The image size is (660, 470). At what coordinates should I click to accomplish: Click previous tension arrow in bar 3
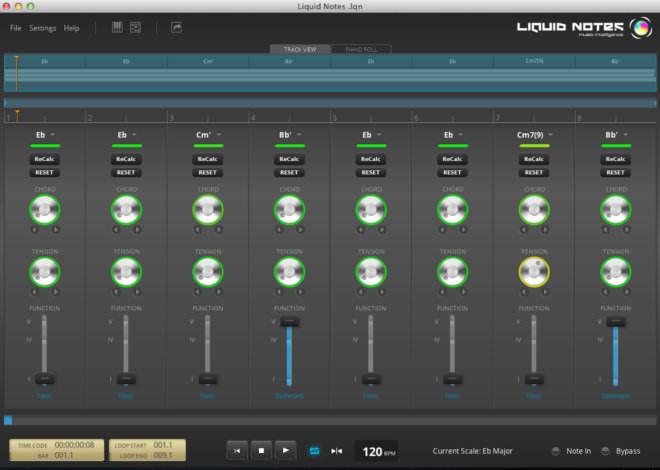[198, 292]
